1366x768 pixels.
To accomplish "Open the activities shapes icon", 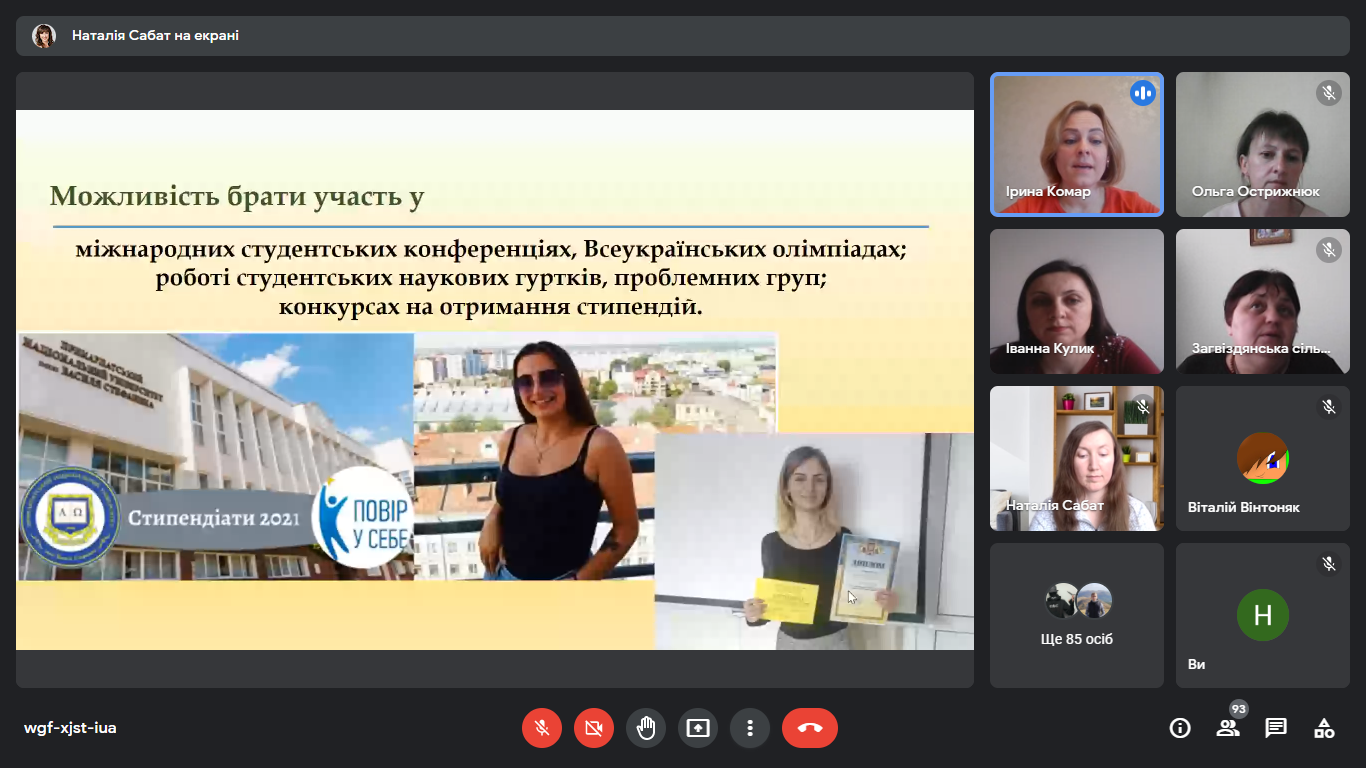I will tap(1324, 728).
